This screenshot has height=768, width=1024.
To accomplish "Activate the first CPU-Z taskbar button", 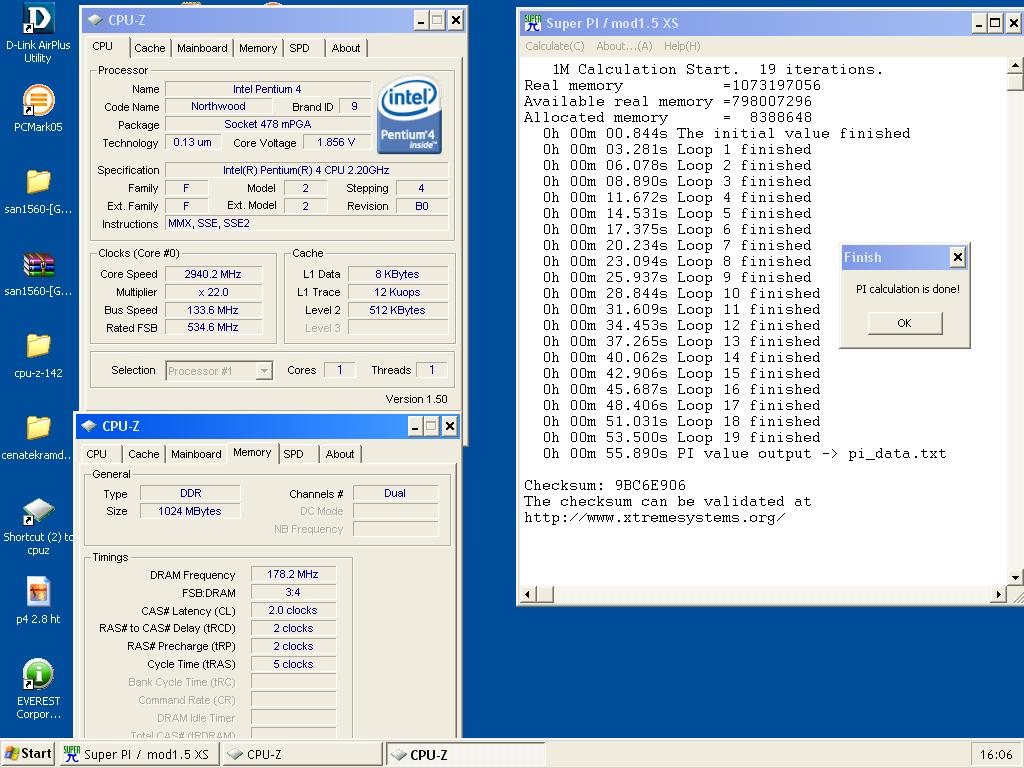I will click(x=302, y=754).
